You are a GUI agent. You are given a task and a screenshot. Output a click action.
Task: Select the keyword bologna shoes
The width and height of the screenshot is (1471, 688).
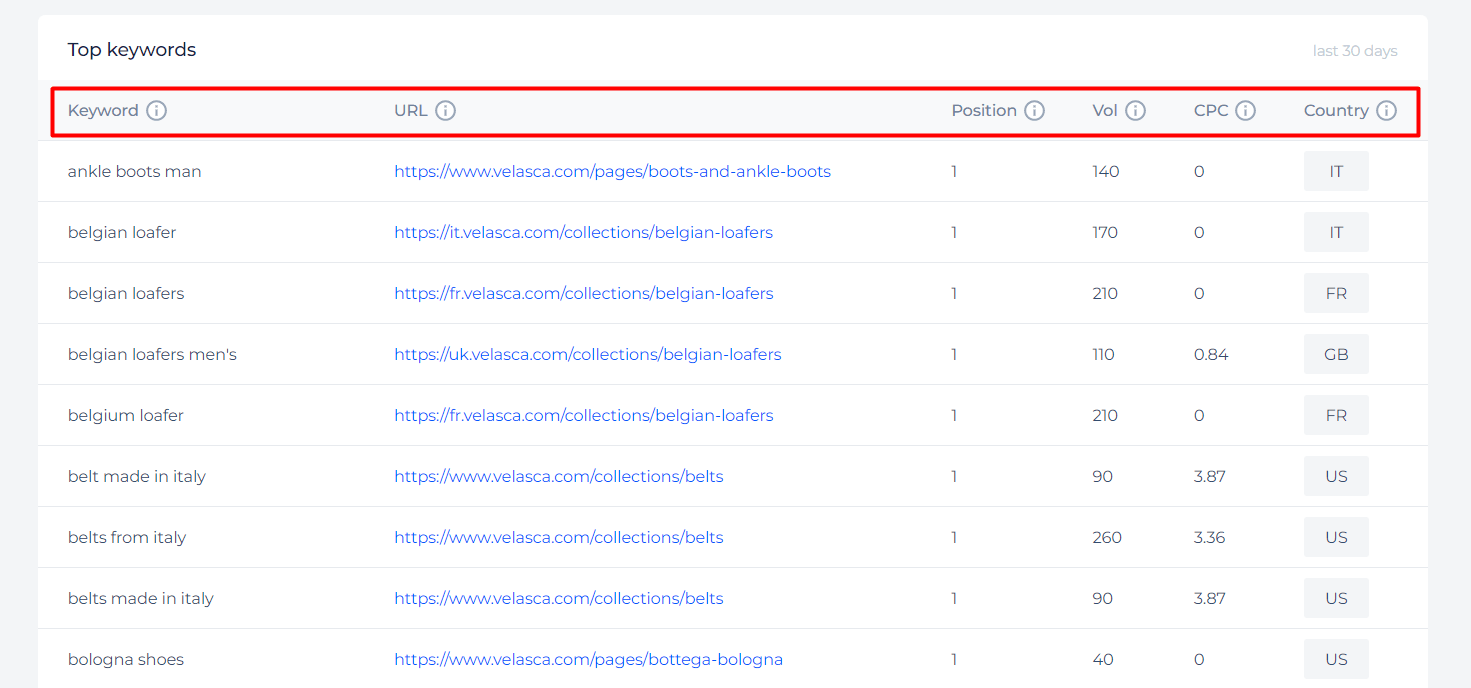126,659
